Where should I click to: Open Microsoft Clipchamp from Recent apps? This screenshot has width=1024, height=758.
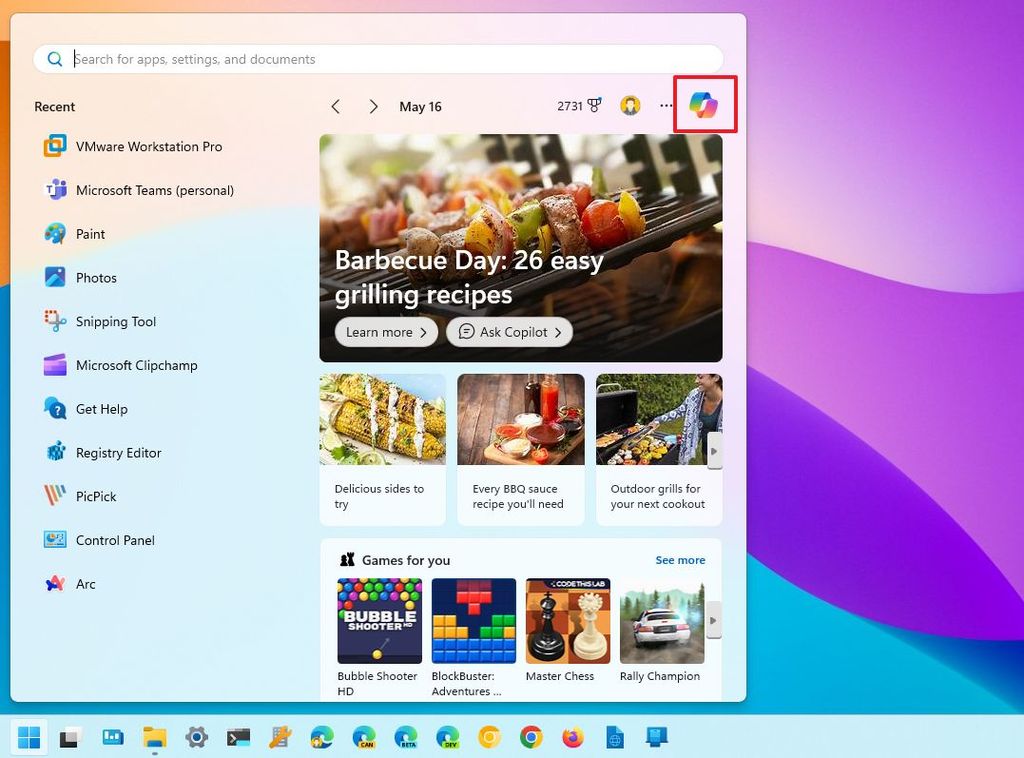click(x=137, y=365)
